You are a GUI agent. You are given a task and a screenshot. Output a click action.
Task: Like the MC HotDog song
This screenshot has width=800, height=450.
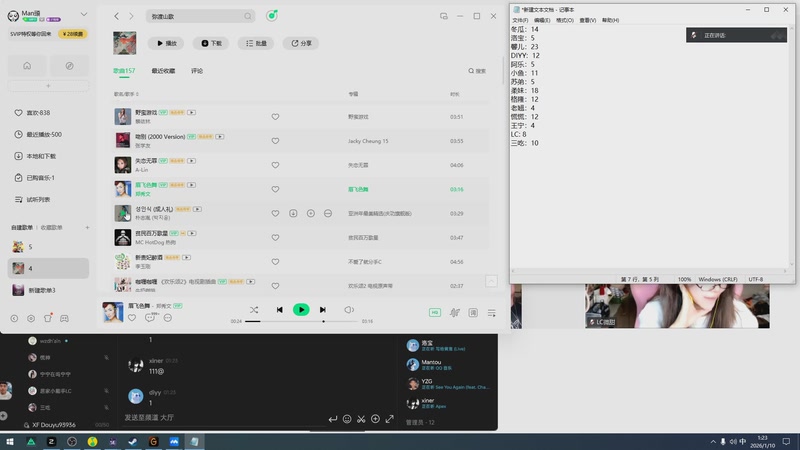coord(275,237)
